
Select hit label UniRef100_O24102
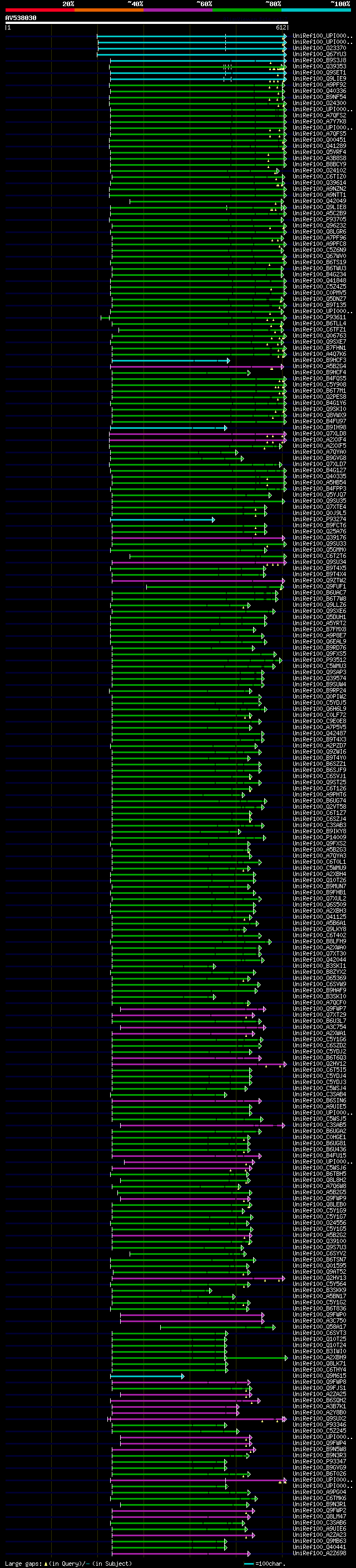[319, 170]
